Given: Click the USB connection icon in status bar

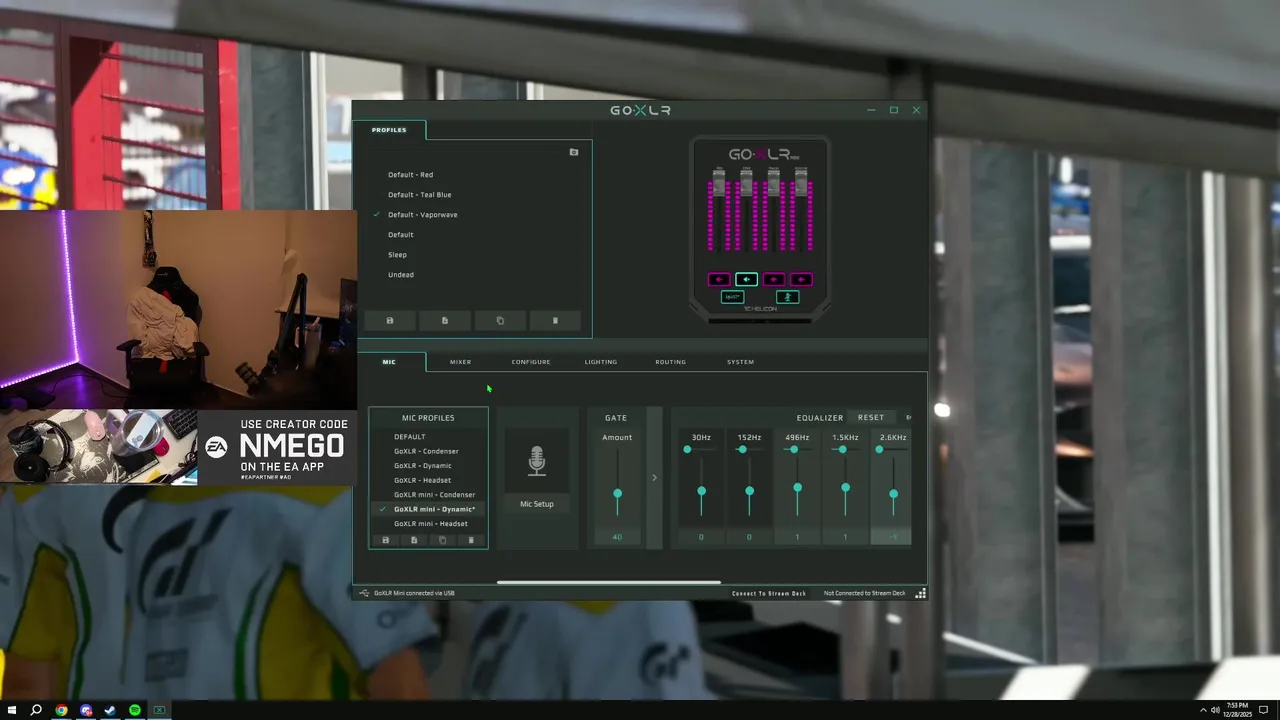Looking at the screenshot, I should [364, 593].
